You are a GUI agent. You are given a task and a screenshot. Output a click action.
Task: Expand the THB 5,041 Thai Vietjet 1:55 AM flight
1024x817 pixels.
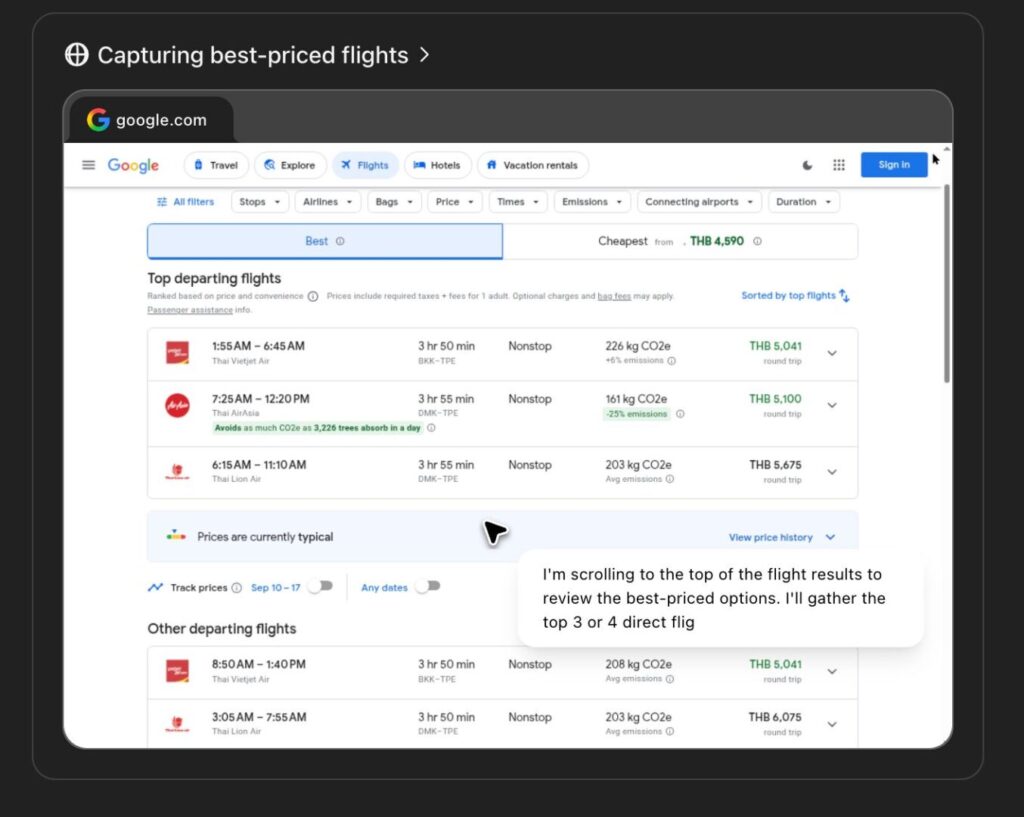pos(832,353)
